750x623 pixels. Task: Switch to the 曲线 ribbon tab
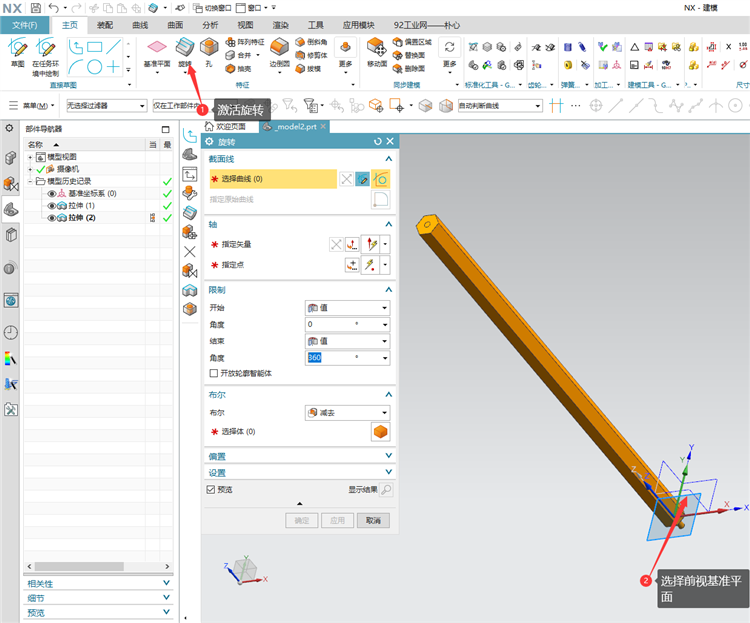(x=140, y=25)
